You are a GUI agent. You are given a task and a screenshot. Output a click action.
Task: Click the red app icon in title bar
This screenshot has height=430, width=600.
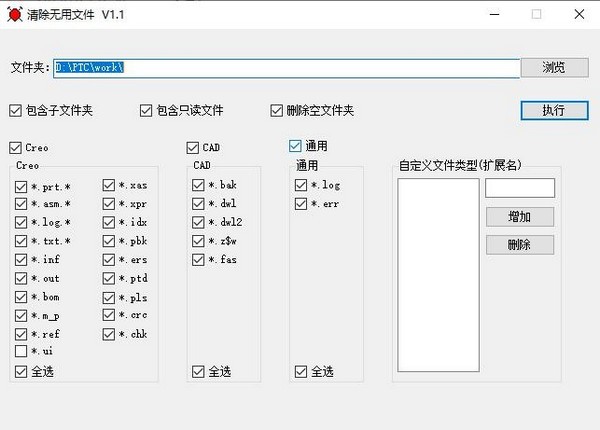(15, 15)
